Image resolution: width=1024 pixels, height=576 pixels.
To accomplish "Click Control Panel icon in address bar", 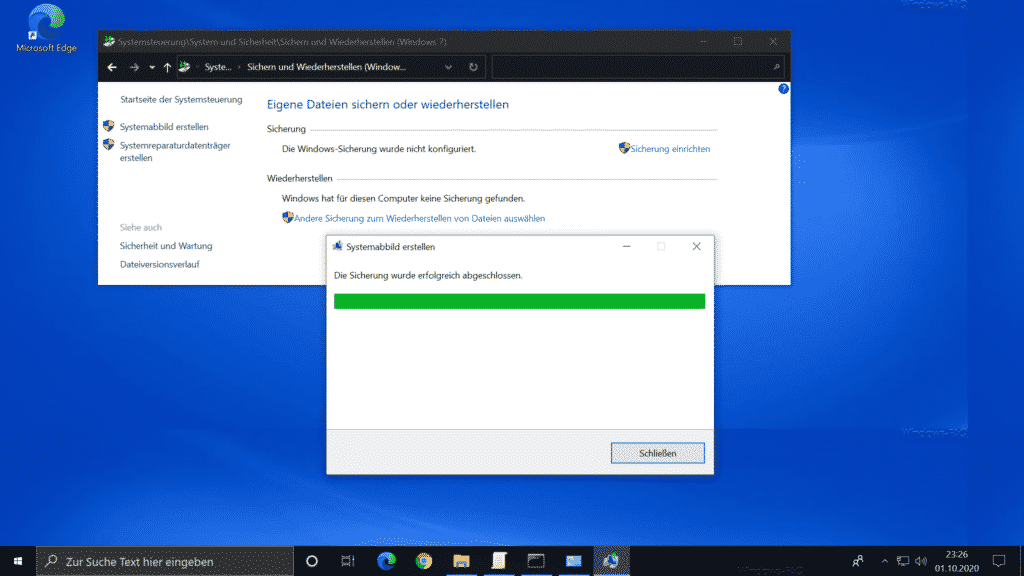I will point(185,67).
